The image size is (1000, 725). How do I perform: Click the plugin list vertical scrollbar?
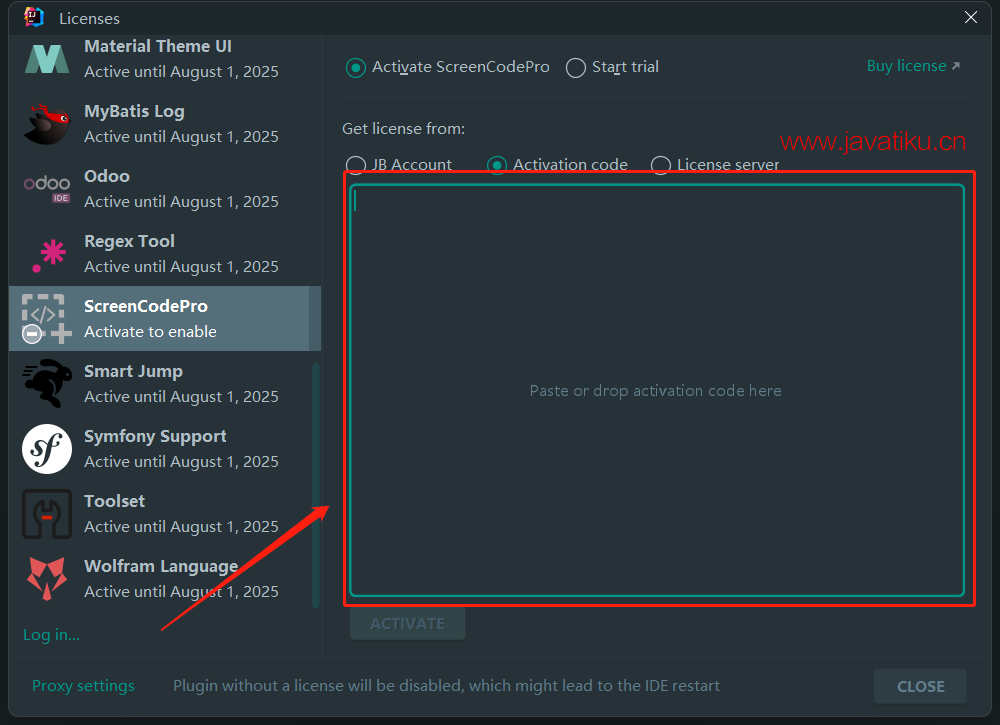315,485
